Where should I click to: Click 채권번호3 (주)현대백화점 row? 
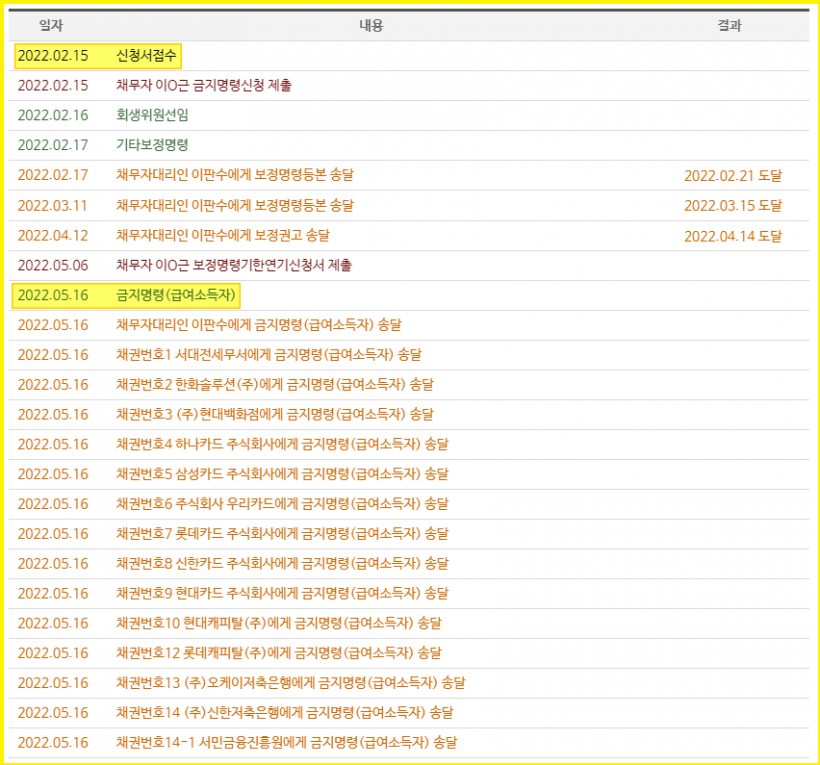[x=409, y=414]
